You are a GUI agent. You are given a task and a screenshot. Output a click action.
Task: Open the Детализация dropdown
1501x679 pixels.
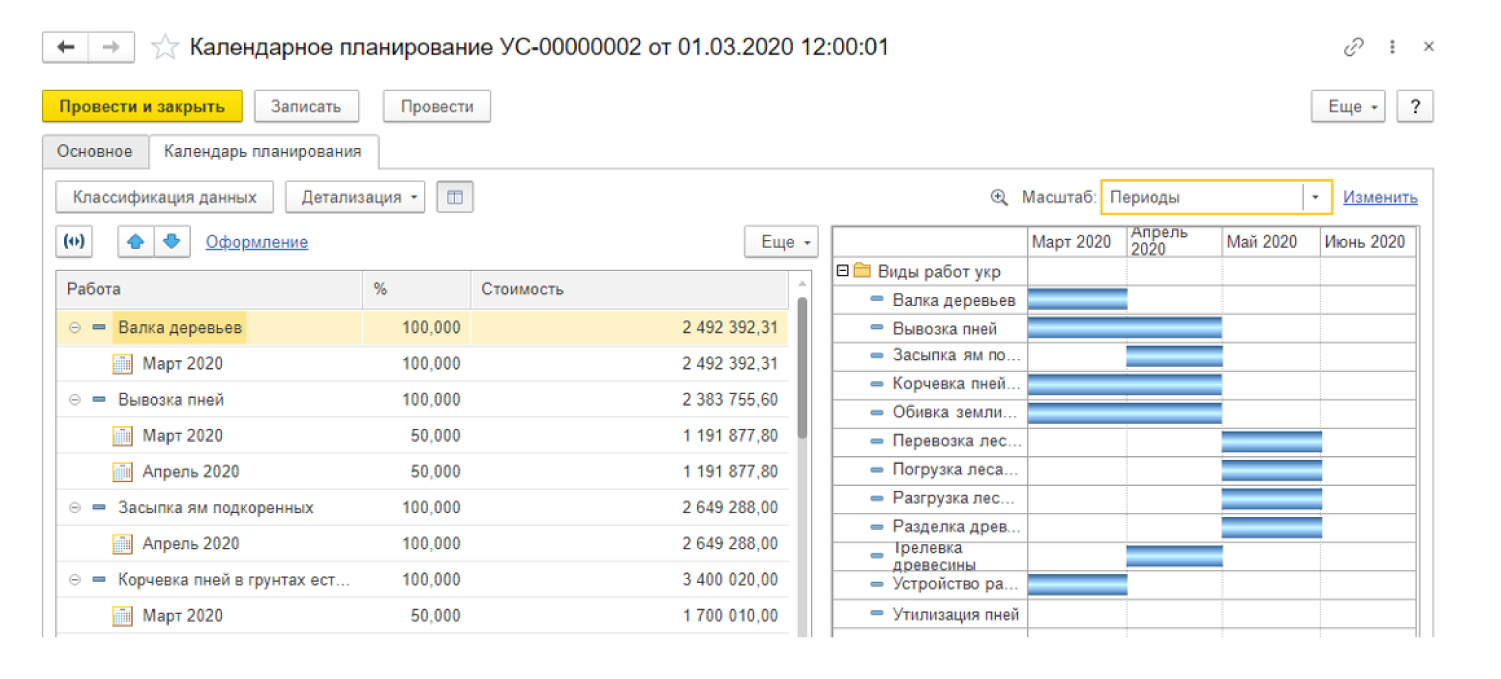(355, 197)
